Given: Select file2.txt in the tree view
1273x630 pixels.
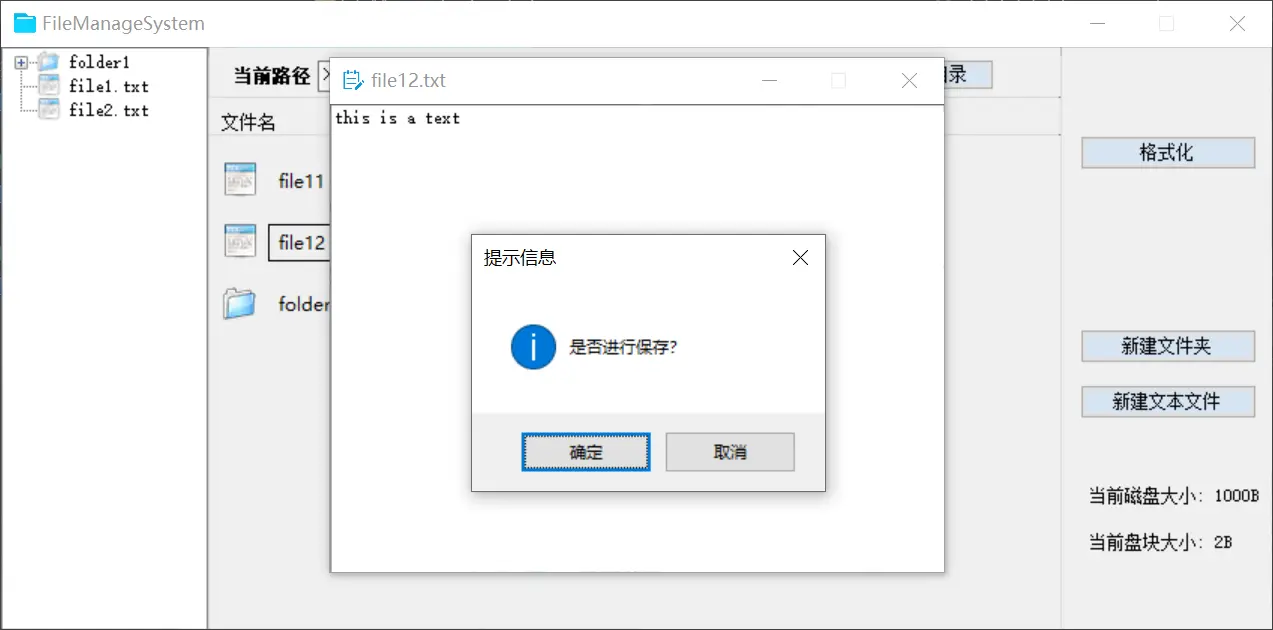Looking at the screenshot, I should (108, 110).
